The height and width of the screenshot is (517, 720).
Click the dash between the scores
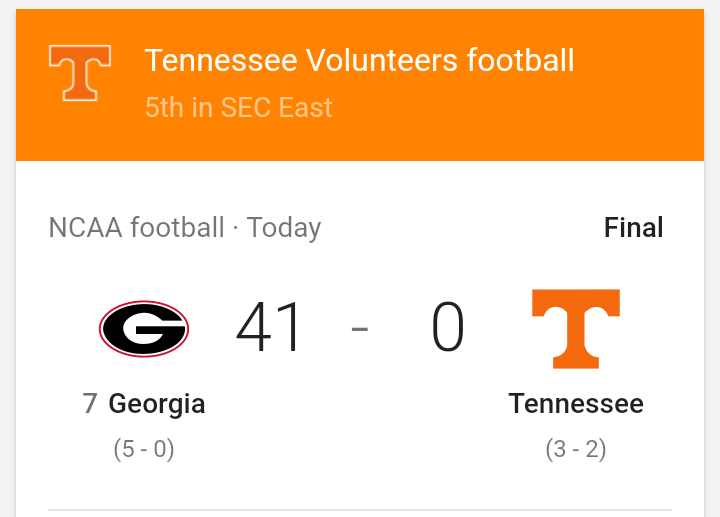coord(360,329)
